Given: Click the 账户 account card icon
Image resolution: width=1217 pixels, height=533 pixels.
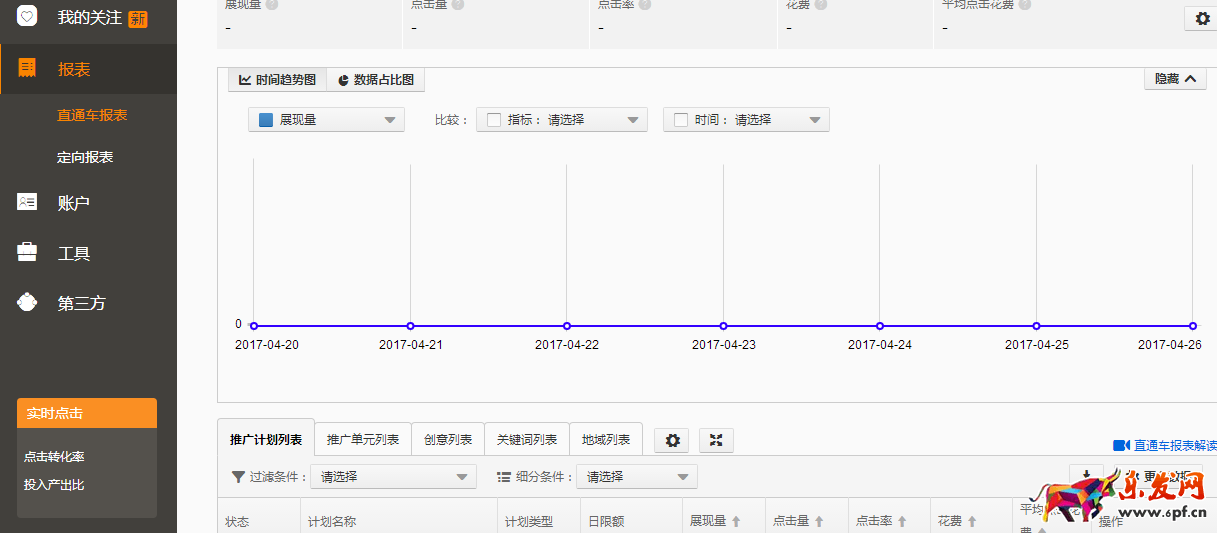Looking at the screenshot, I should click(x=27, y=202).
